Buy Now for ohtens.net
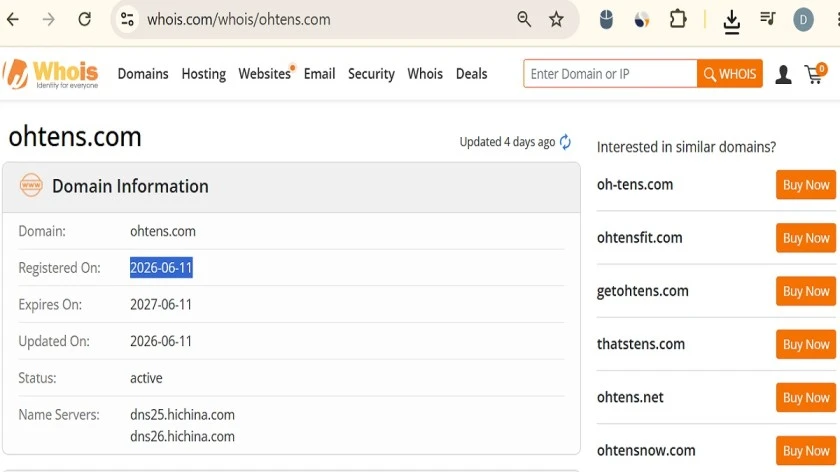Image resolution: width=840 pixels, height=472 pixels. tap(806, 398)
